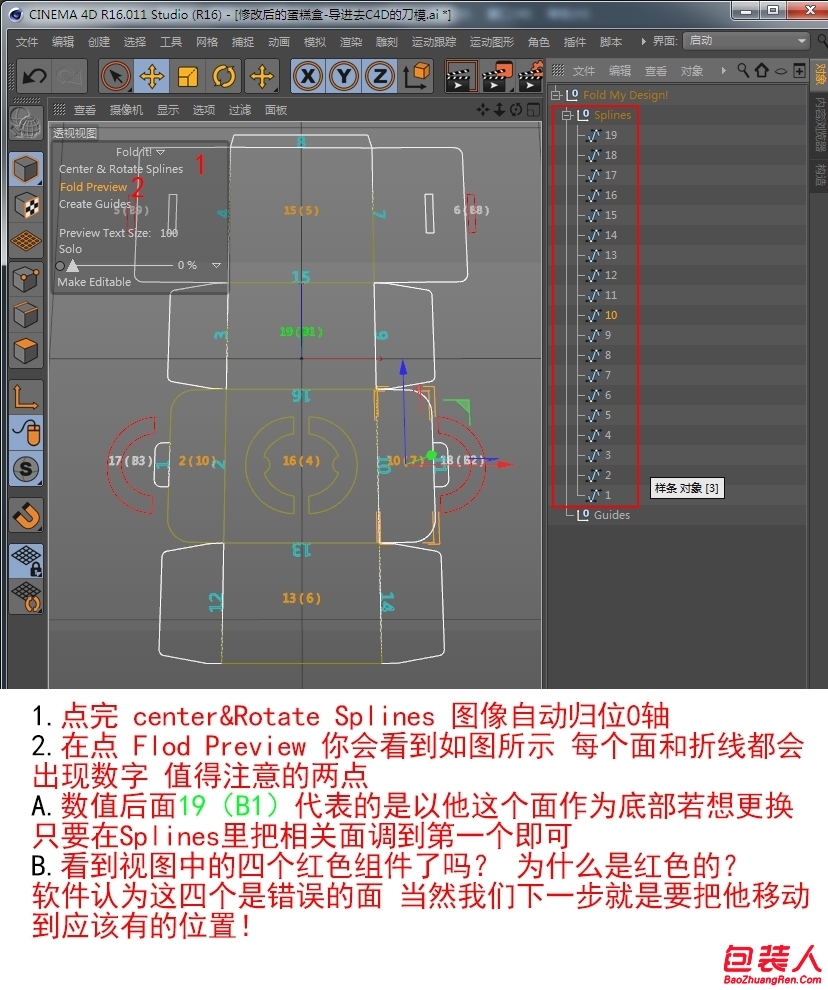Click the viewport rotate navigation icon
Screen dimensions: 828x990
point(516,110)
